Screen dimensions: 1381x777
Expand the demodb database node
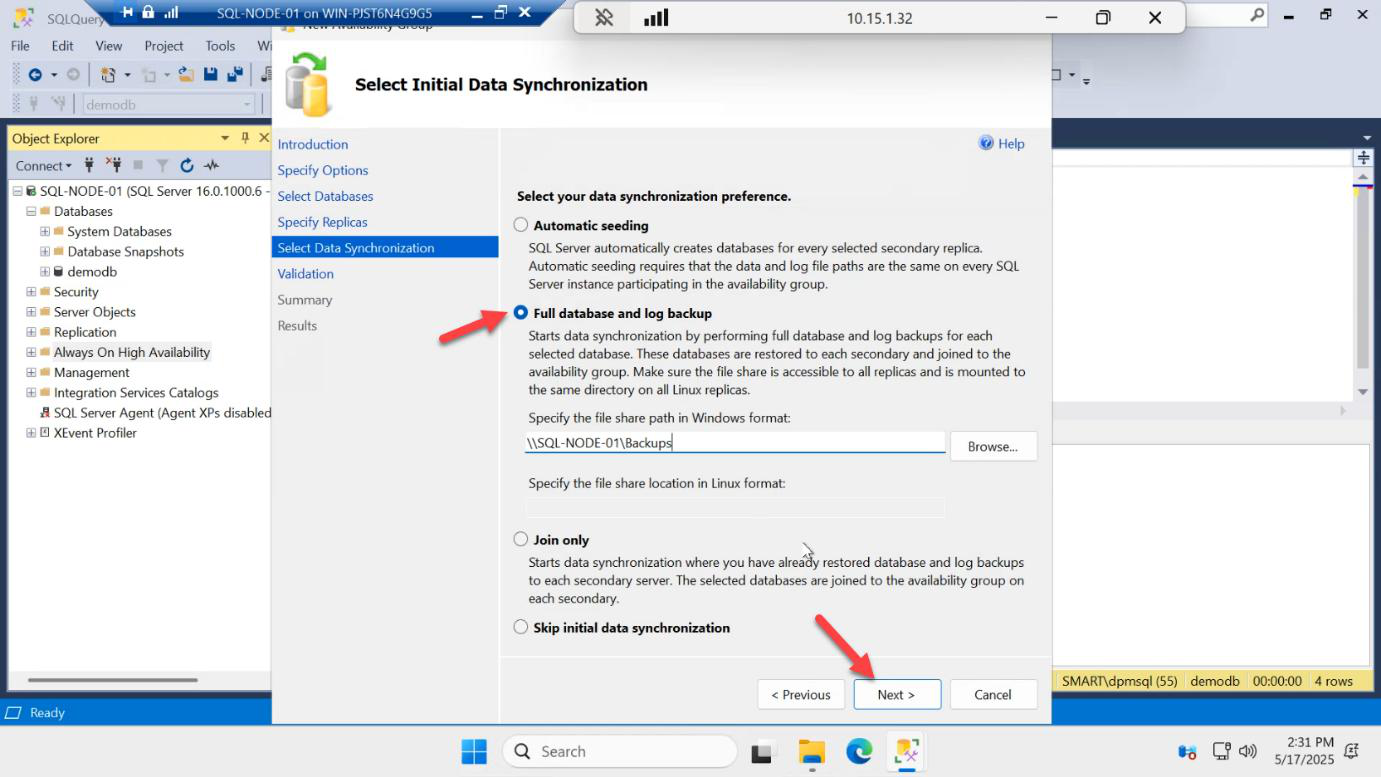(x=45, y=271)
